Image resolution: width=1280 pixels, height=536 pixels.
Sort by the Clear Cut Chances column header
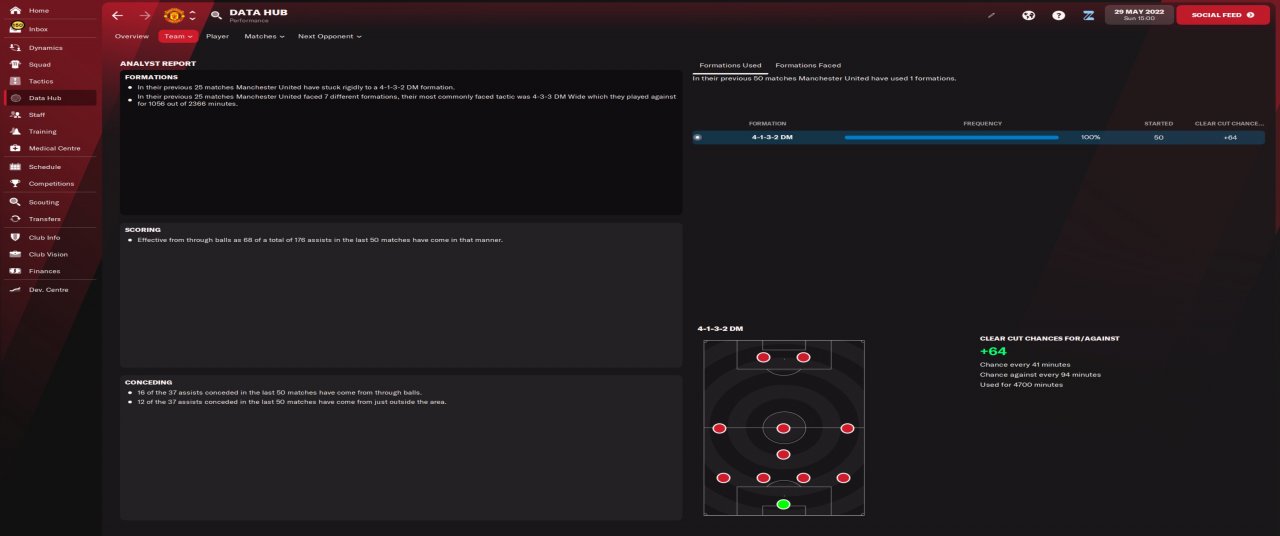pyautogui.click(x=1229, y=124)
